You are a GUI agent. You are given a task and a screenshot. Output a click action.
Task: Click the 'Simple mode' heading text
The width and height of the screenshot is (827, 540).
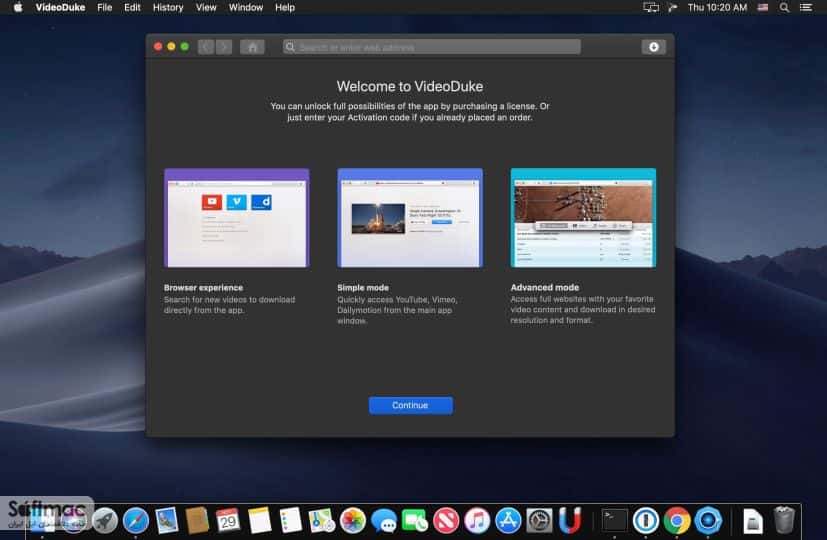(363, 287)
